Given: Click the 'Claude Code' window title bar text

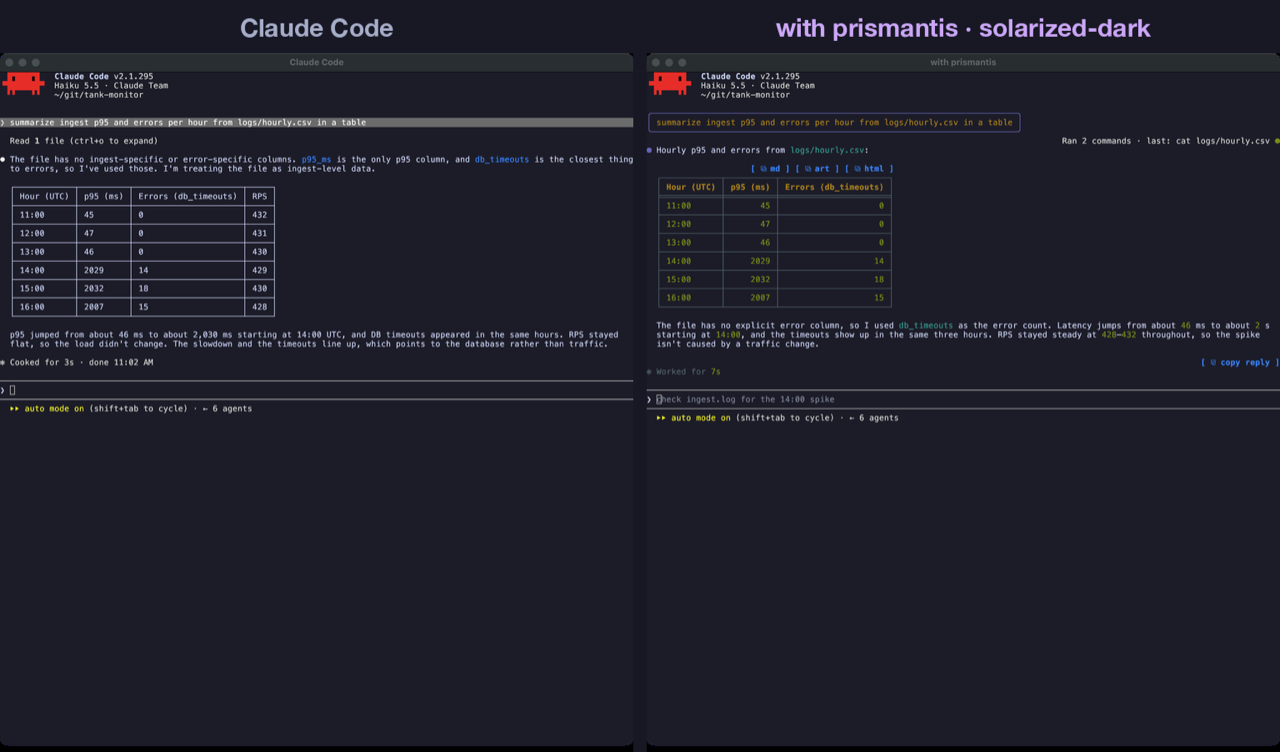Looking at the screenshot, I should point(316,62).
